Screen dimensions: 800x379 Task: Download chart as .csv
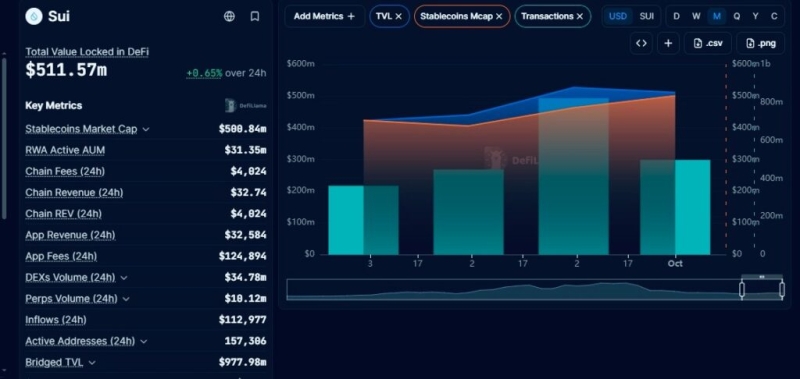click(708, 43)
